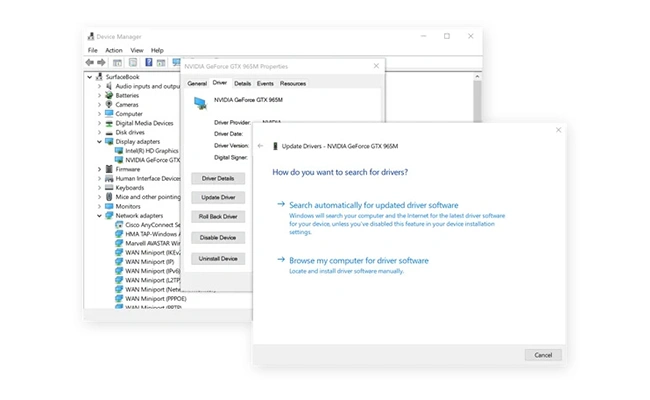The height and width of the screenshot is (400, 650).
Task: Switch to the General tab in Properties
Action: coord(197,83)
